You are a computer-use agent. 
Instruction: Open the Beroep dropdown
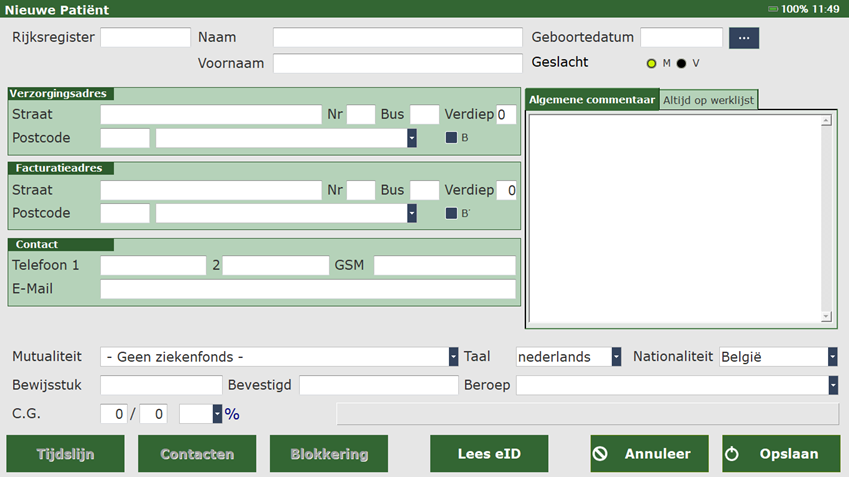[832, 385]
